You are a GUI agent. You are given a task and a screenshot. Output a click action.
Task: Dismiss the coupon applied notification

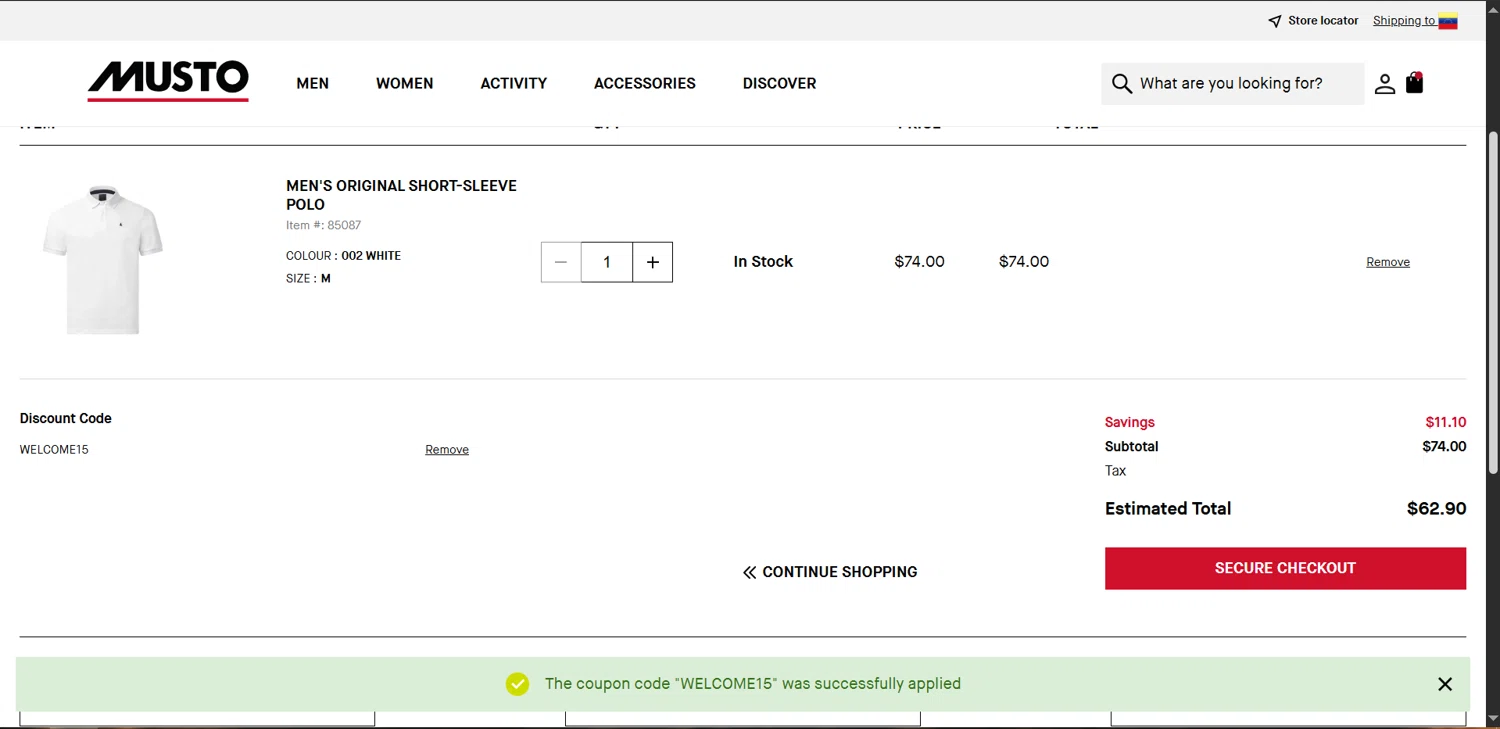1445,684
